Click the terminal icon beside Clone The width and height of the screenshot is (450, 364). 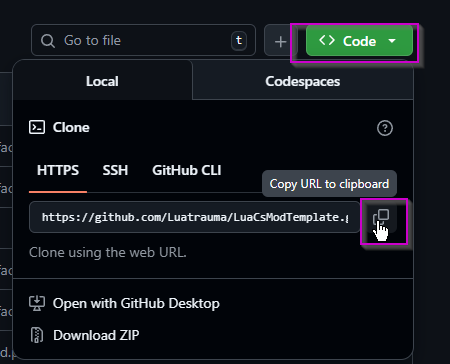coord(37,127)
